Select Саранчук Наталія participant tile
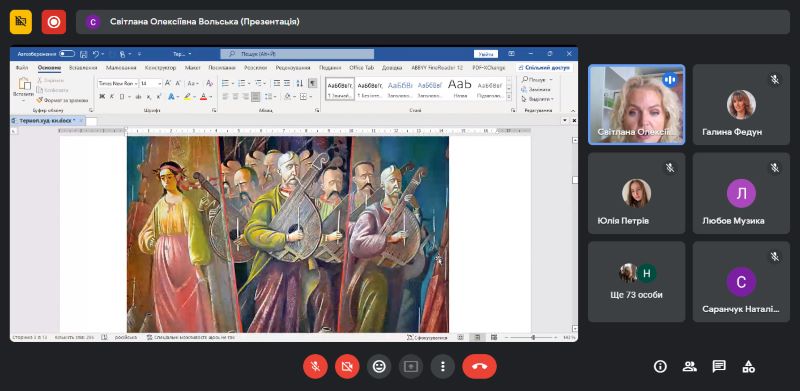This screenshot has height=391, width=800. [741, 282]
